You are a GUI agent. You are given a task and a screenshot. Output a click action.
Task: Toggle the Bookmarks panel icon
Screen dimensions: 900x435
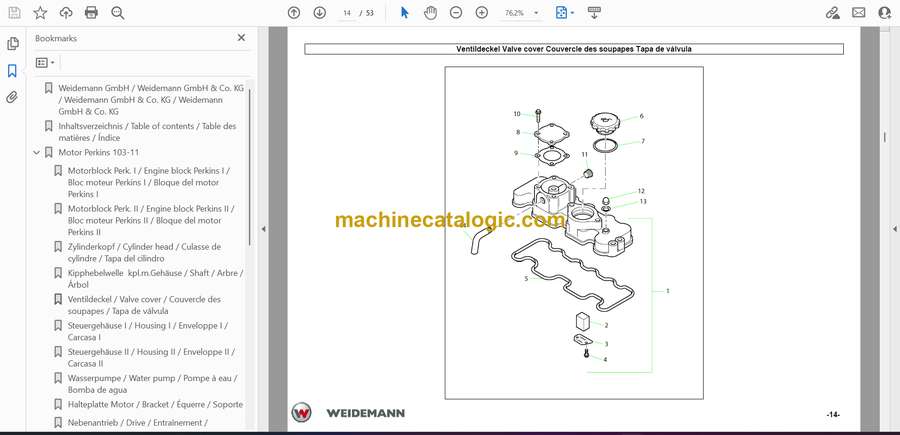pyautogui.click(x=12, y=71)
